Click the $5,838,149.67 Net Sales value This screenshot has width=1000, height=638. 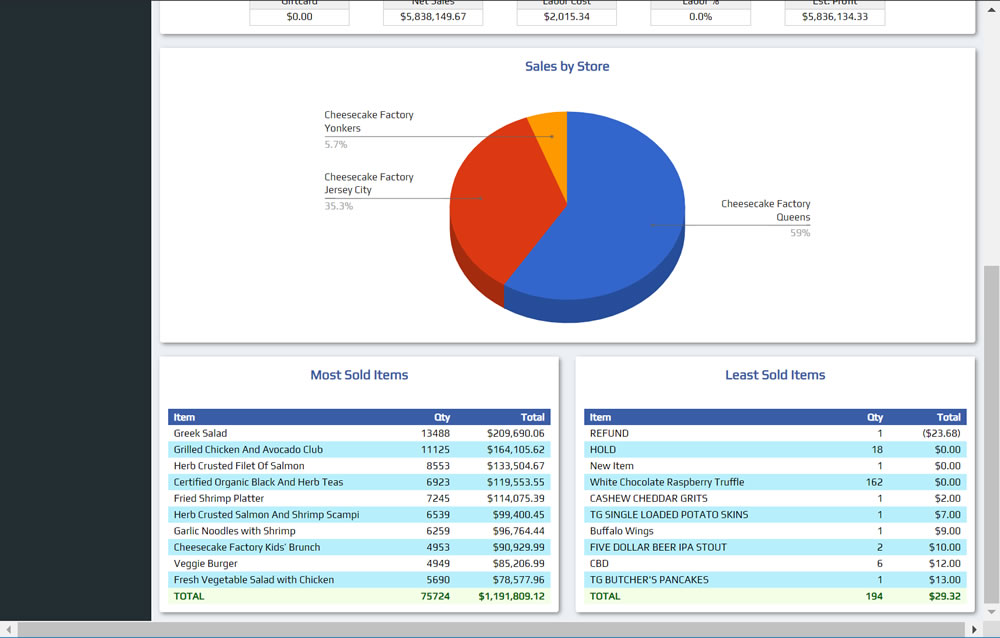point(433,17)
